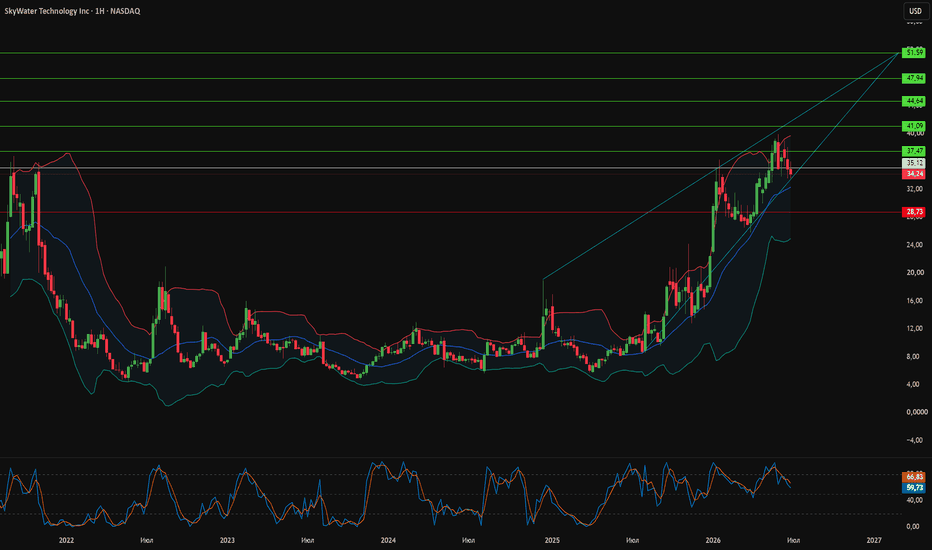Click the 2024 time axis label
Image resolution: width=932 pixels, height=550 pixels.
click(388, 540)
